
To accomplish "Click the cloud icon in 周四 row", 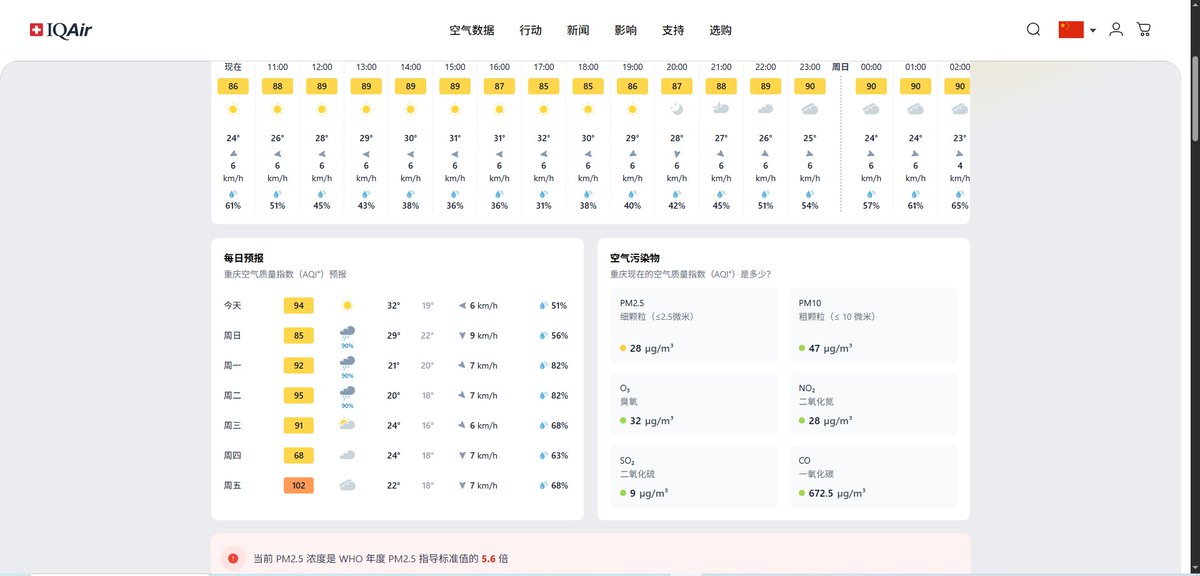I will click(347, 455).
